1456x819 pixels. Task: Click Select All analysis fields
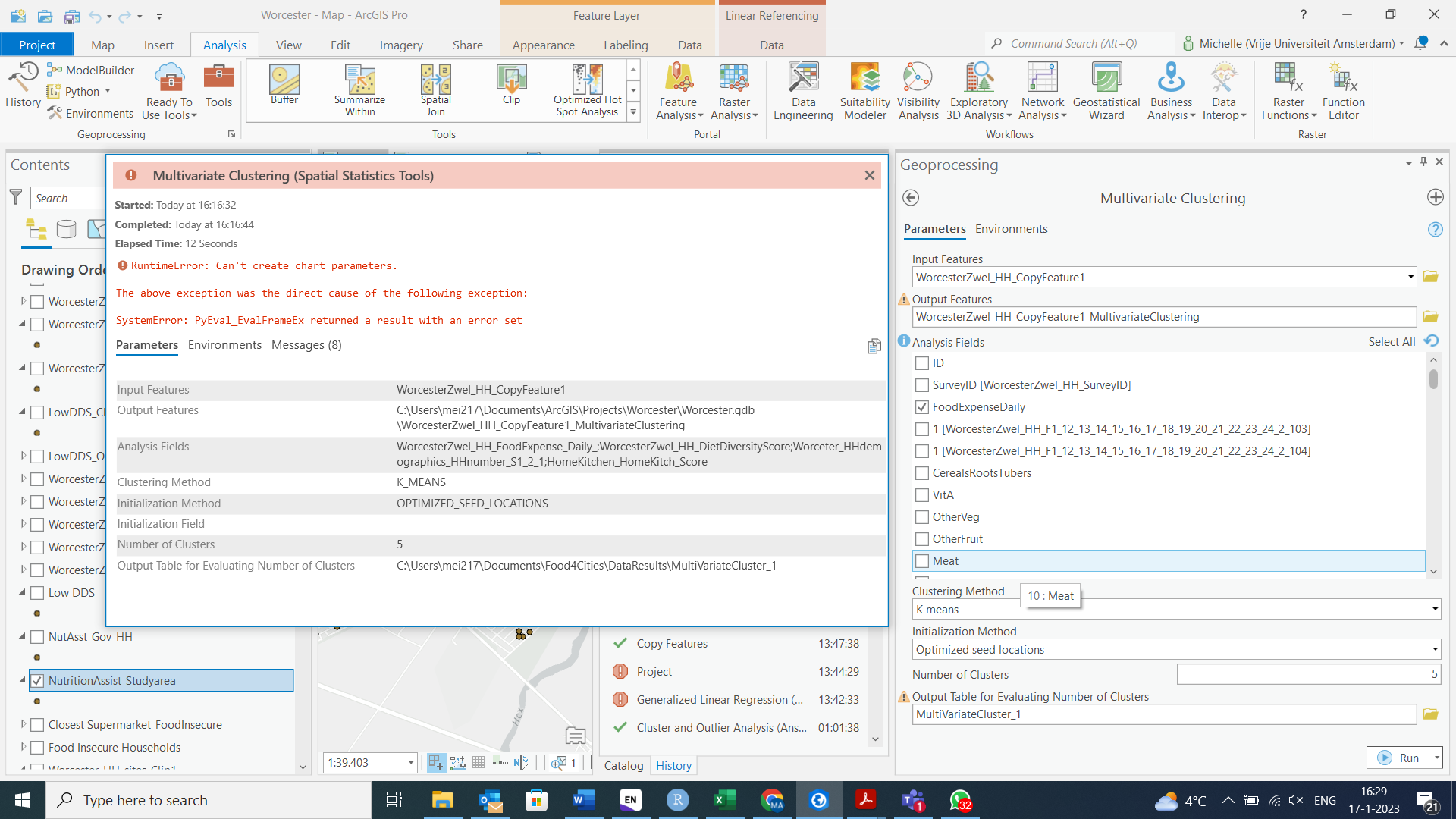(1391, 342)
